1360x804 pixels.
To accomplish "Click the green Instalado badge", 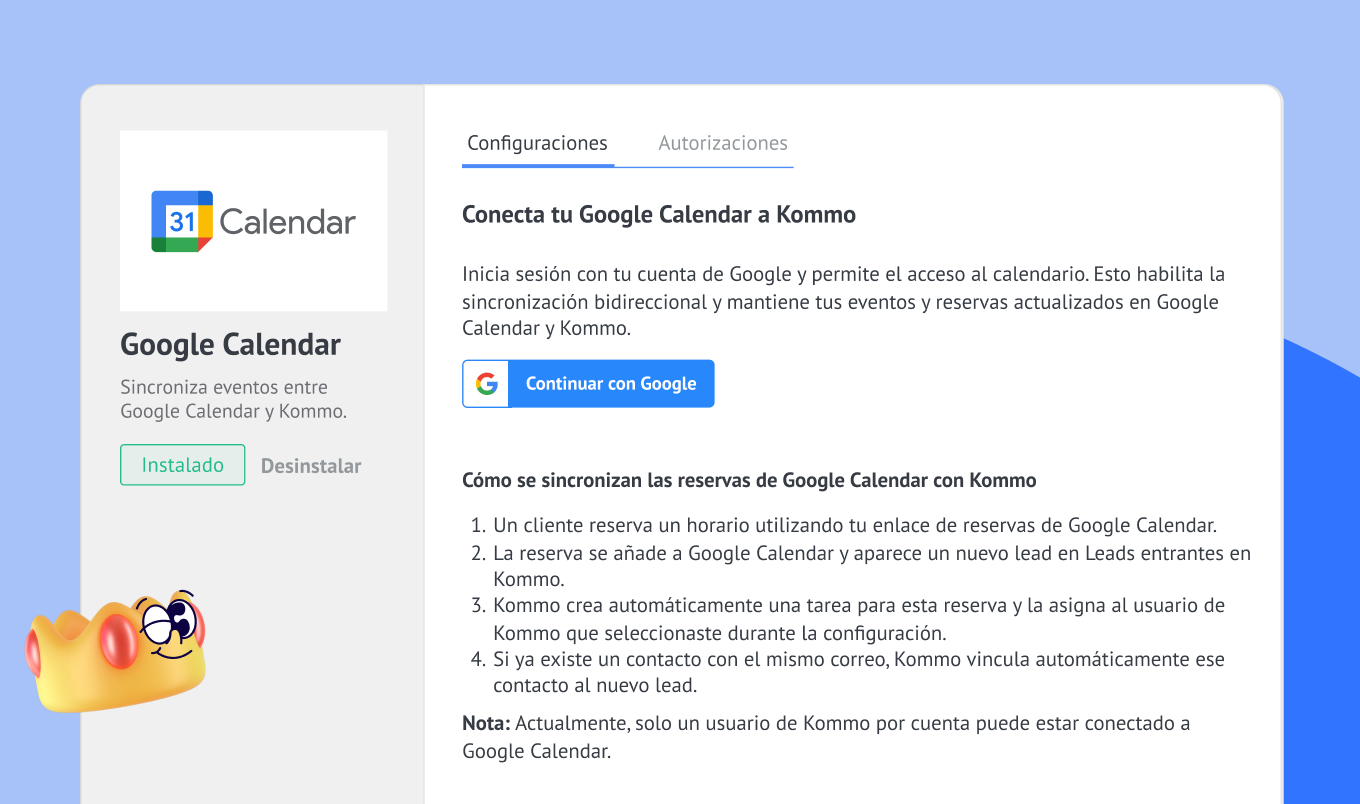I will pyautogui.click(x=182, y=465).
